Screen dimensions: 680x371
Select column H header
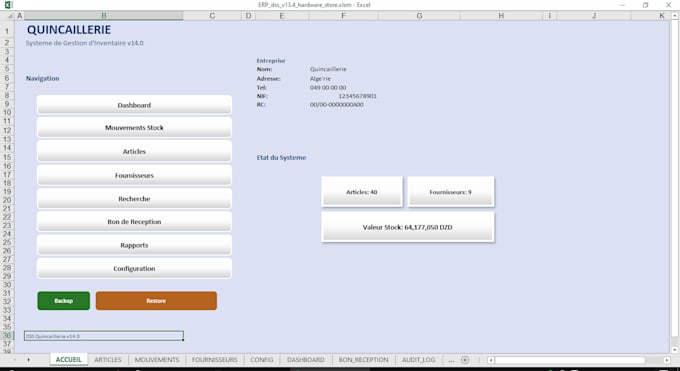click(x=501, y=16)
